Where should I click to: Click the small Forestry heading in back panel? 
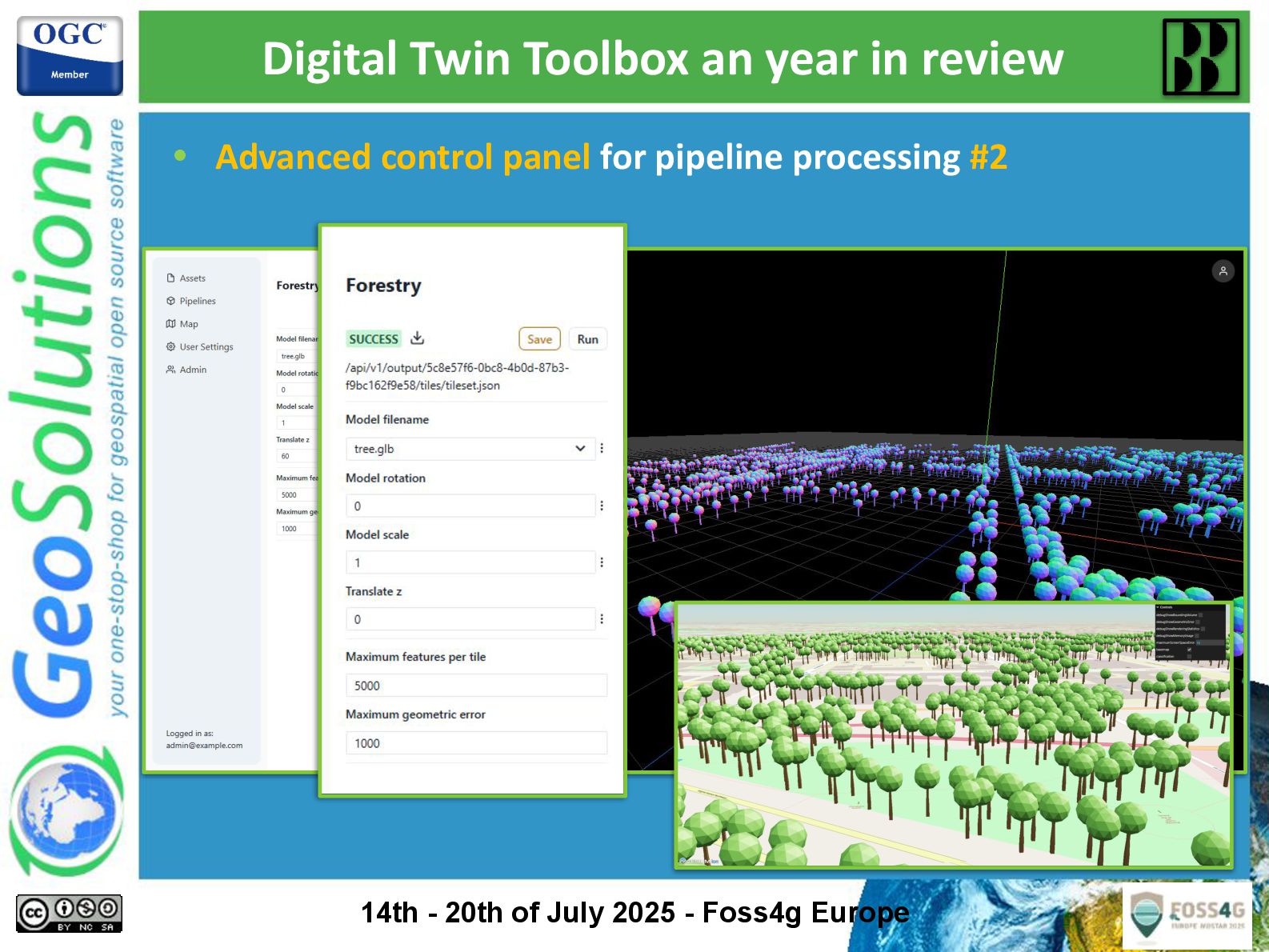click(x=297, y=286)
